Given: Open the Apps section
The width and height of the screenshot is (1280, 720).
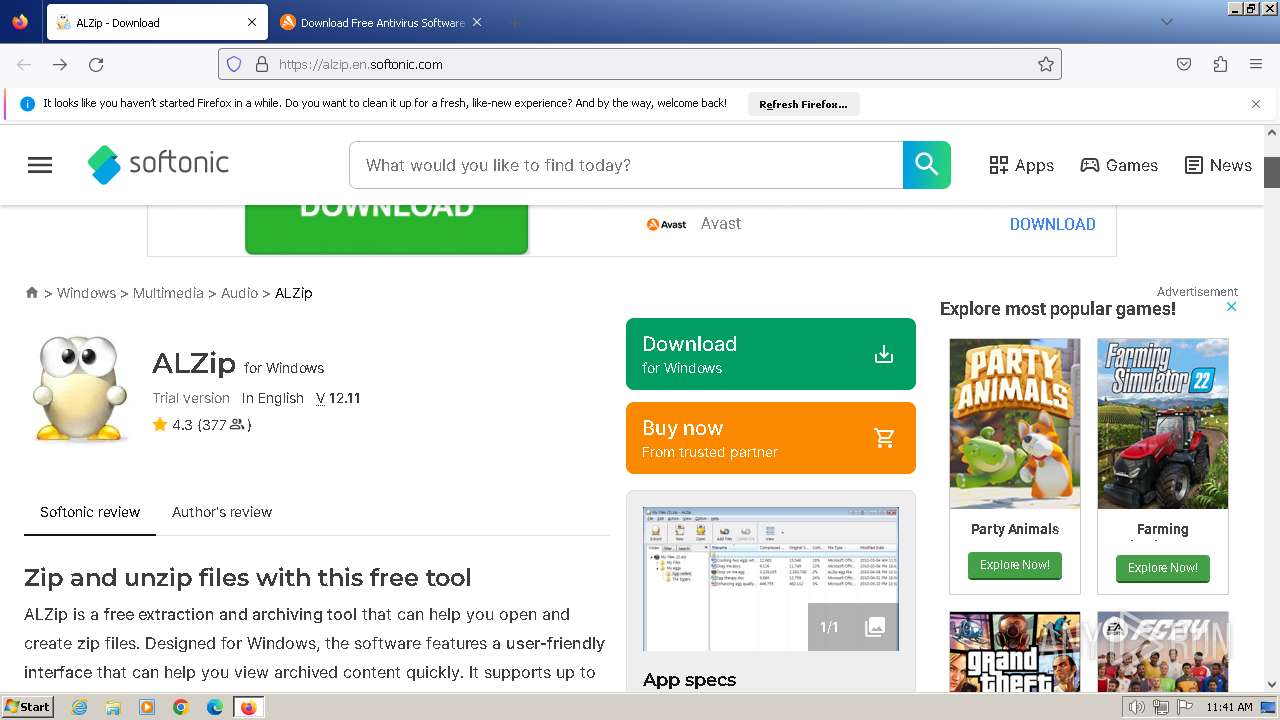Looking at the screenshot, I should click(1021, 165).
